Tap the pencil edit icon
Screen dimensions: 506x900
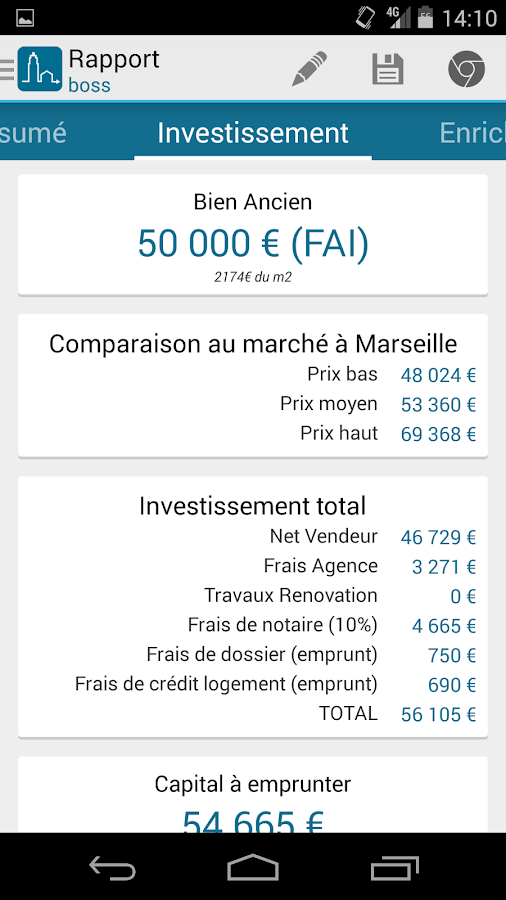pyautogui.click(x=309, y=69)
